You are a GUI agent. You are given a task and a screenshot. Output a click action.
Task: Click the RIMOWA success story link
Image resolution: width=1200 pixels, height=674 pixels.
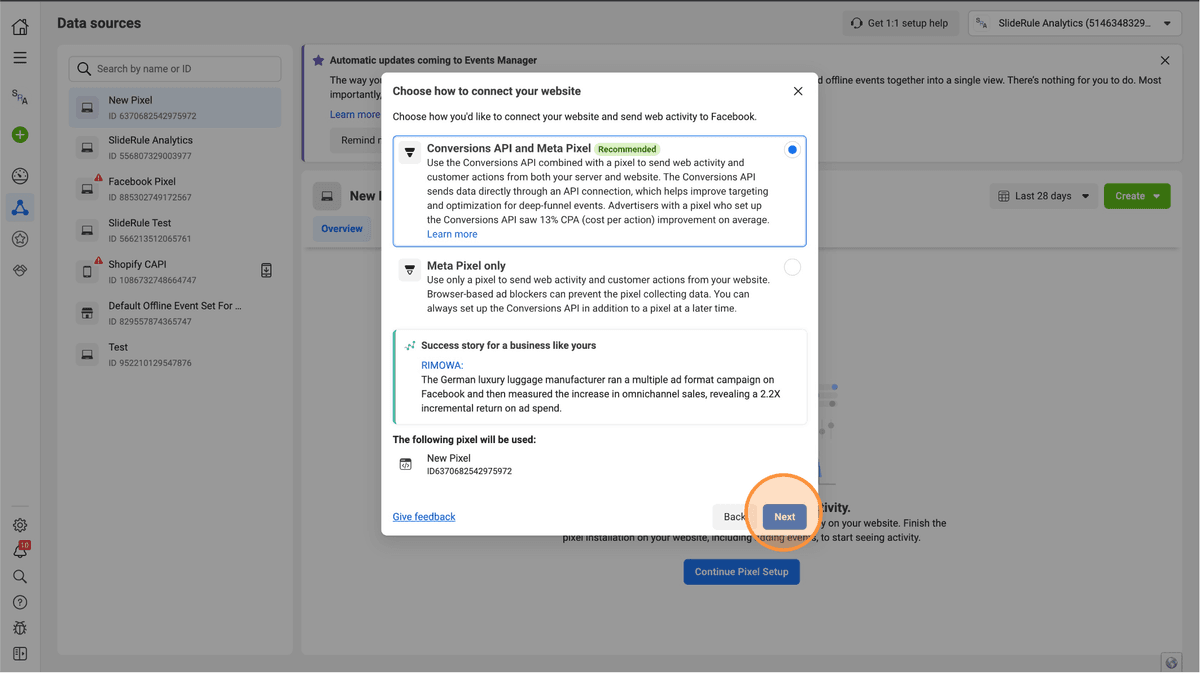coord(442,366)
